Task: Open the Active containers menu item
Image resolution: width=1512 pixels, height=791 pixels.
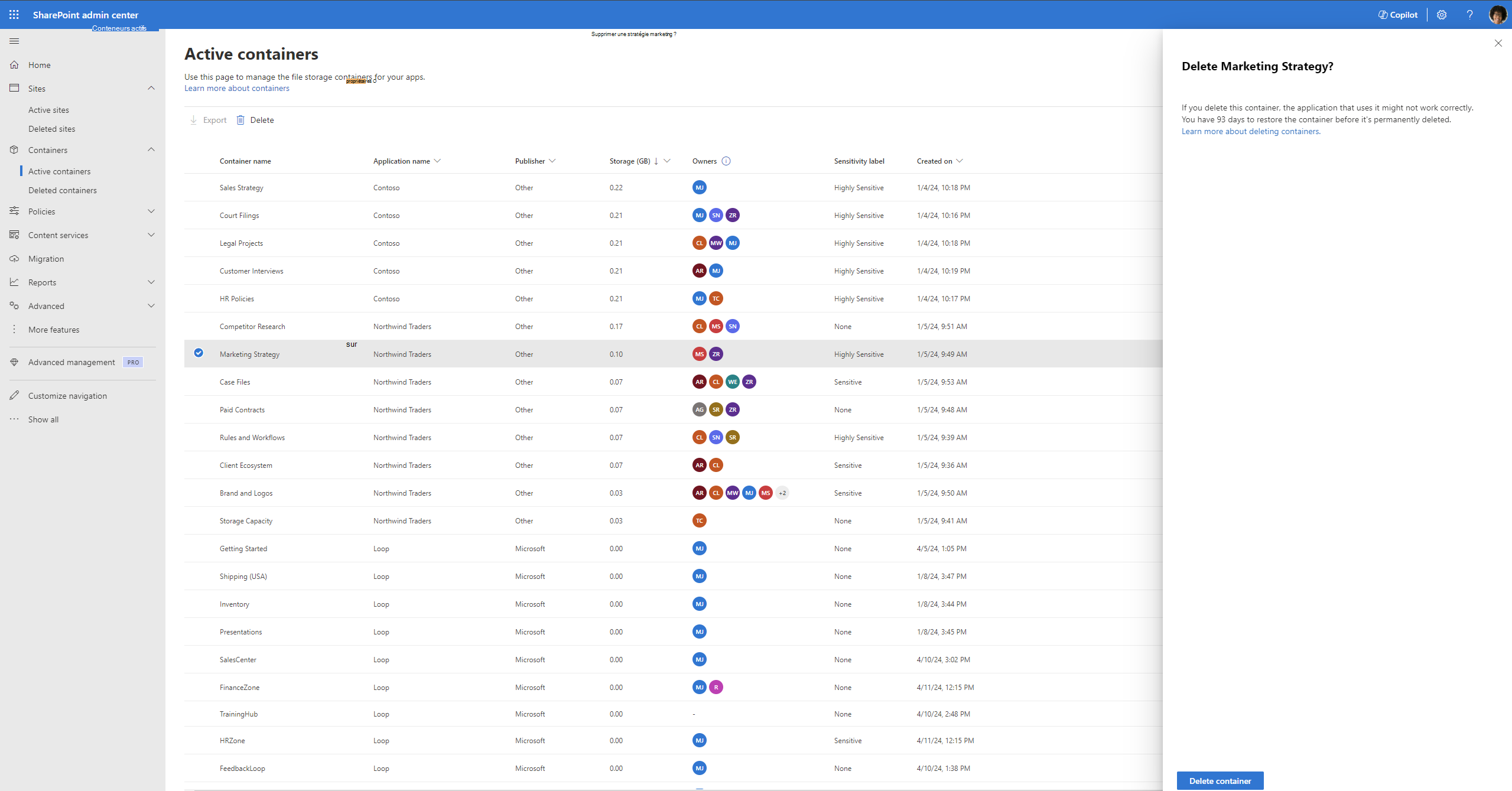Action: [x=59, y=170]
